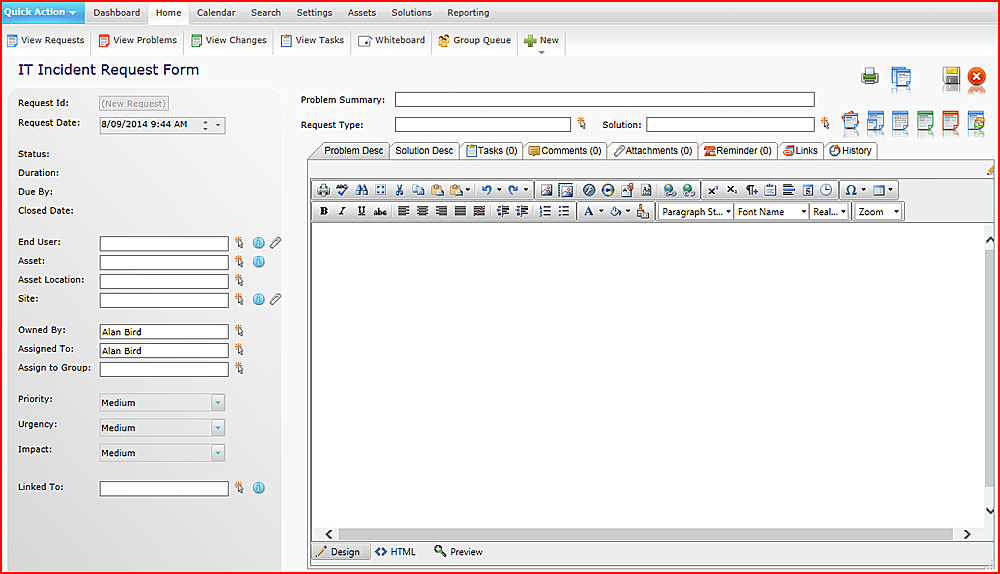Switch editor to HTML view
Image resolution: width=1000 pixels, height=574 pixels.
coord(395,552)
